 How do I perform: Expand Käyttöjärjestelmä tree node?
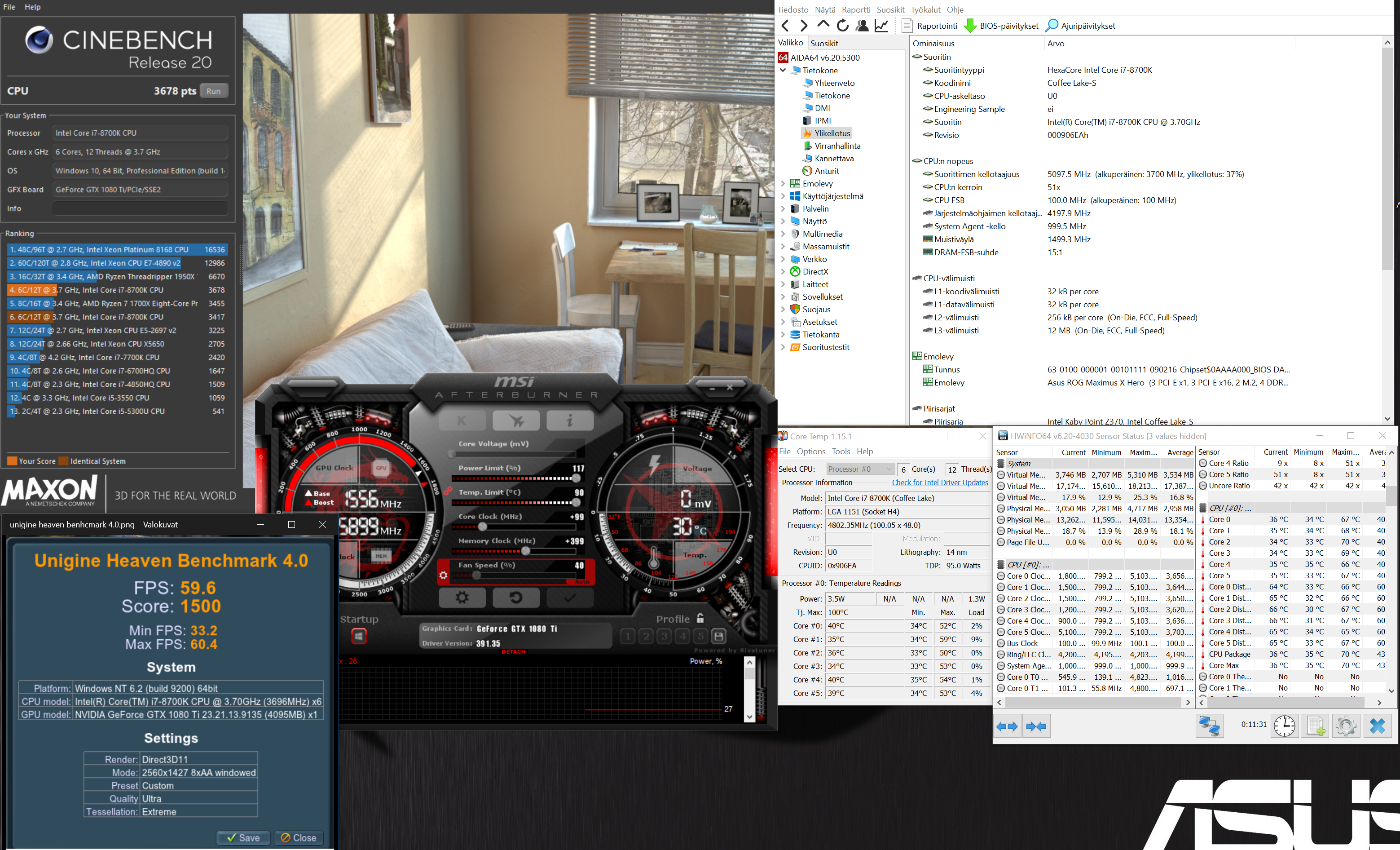[783, 196]
